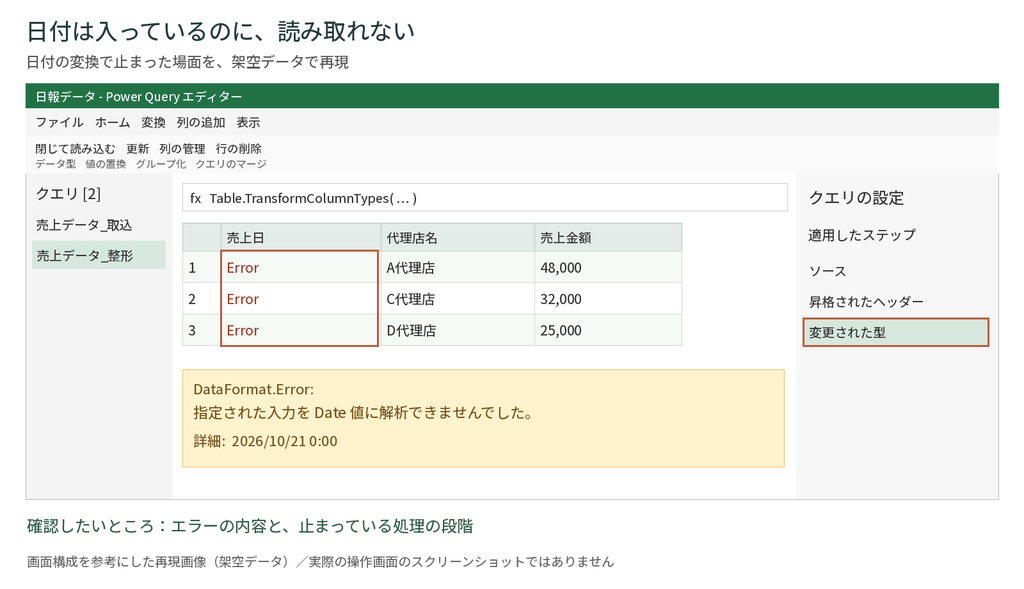The height and width of the screenshot is (589, 1024).
Task: Click the C代理店 cell
Action: 458,299
